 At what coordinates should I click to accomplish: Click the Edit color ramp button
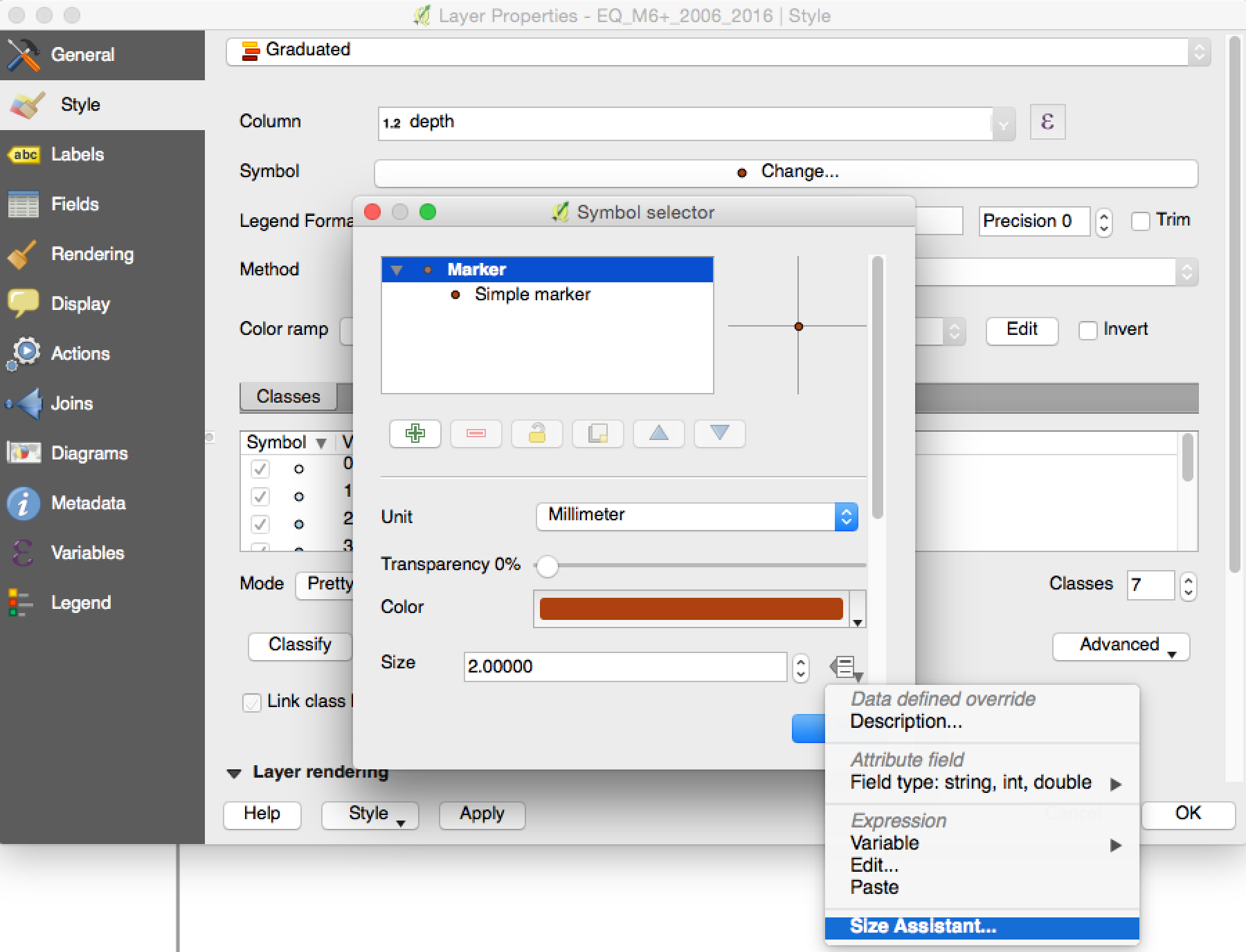[x=1022, y=331]
